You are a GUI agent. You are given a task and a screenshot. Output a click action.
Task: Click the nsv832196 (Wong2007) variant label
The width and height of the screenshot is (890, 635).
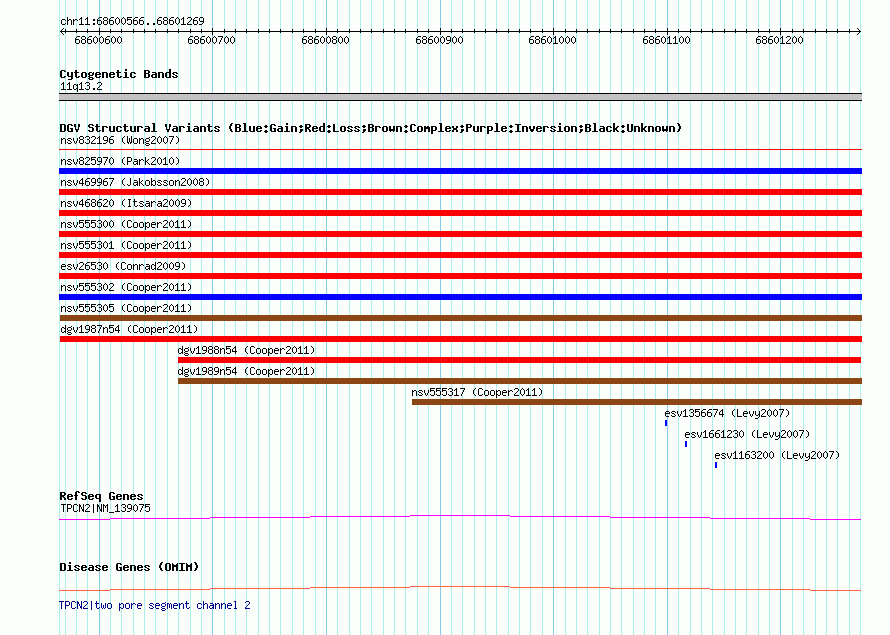pos(120,140)
